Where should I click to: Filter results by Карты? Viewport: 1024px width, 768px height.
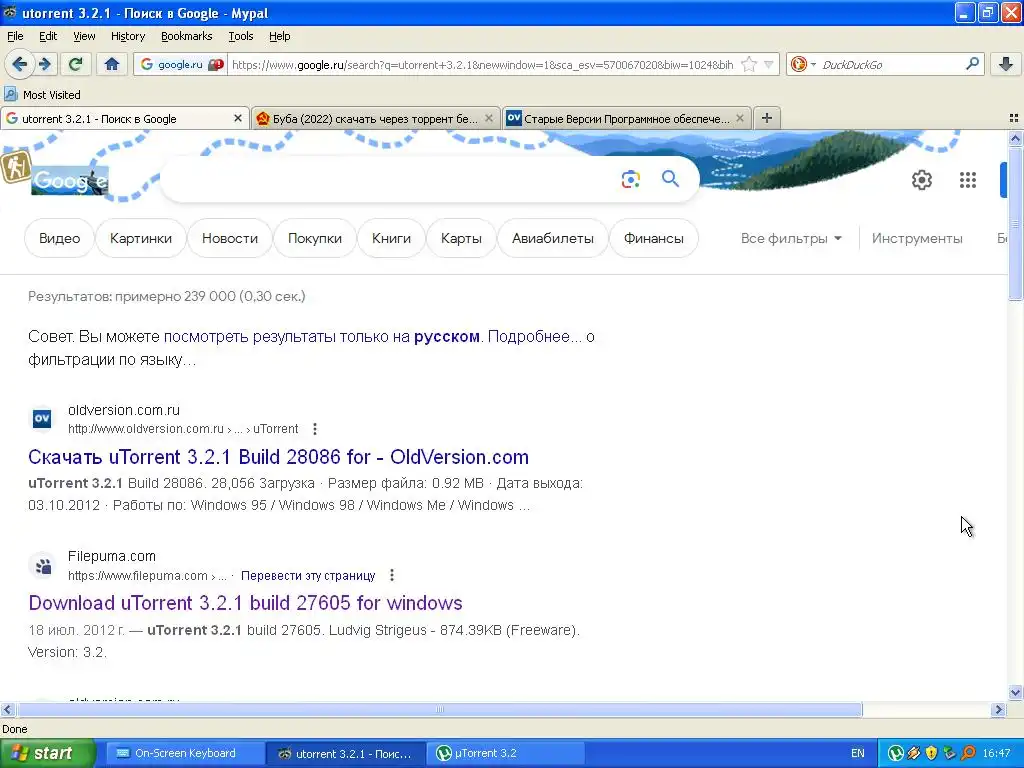click(461, 238)
